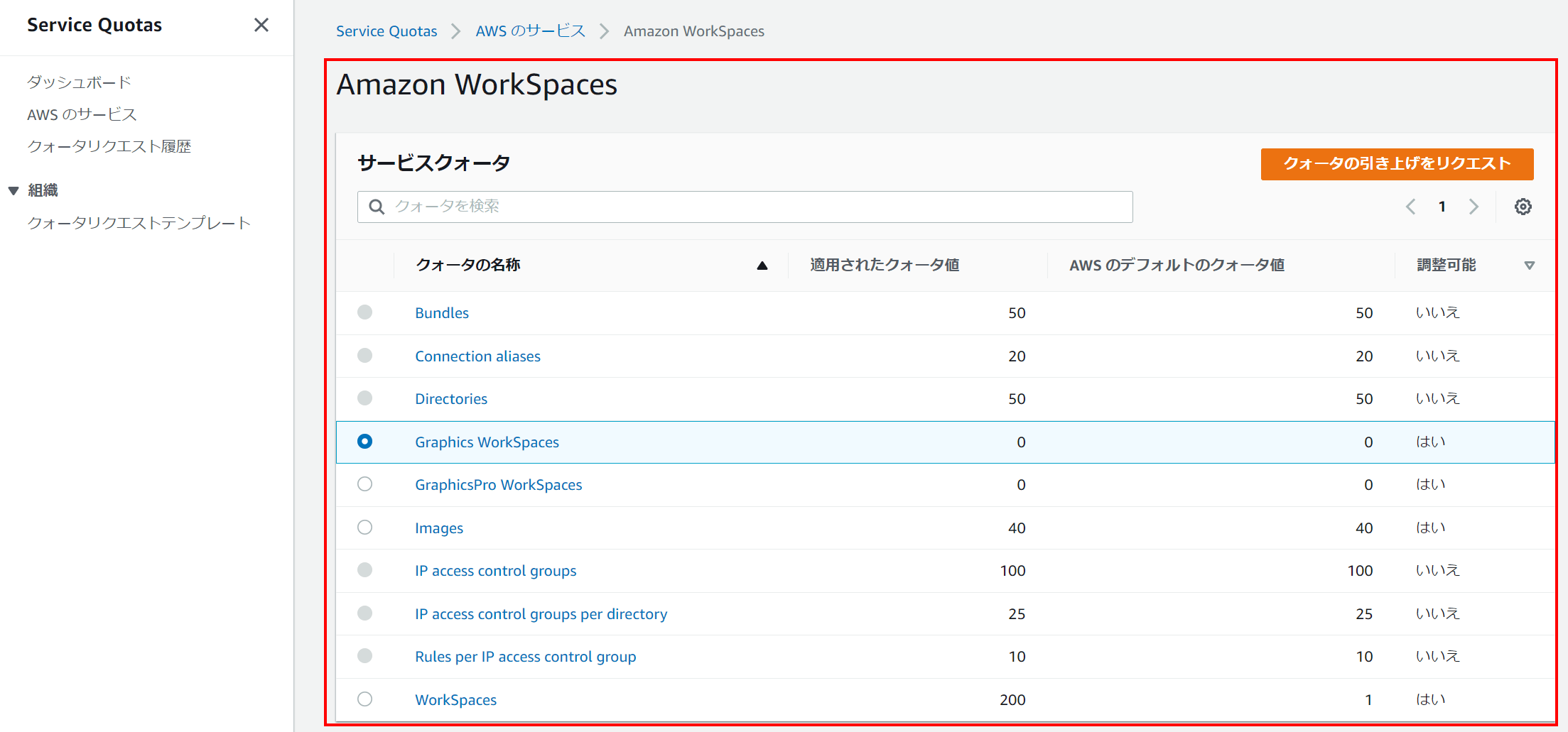Click the page number 1 indicator
This screenshot has width=1568, height=732.
(x=1442, y=207)
